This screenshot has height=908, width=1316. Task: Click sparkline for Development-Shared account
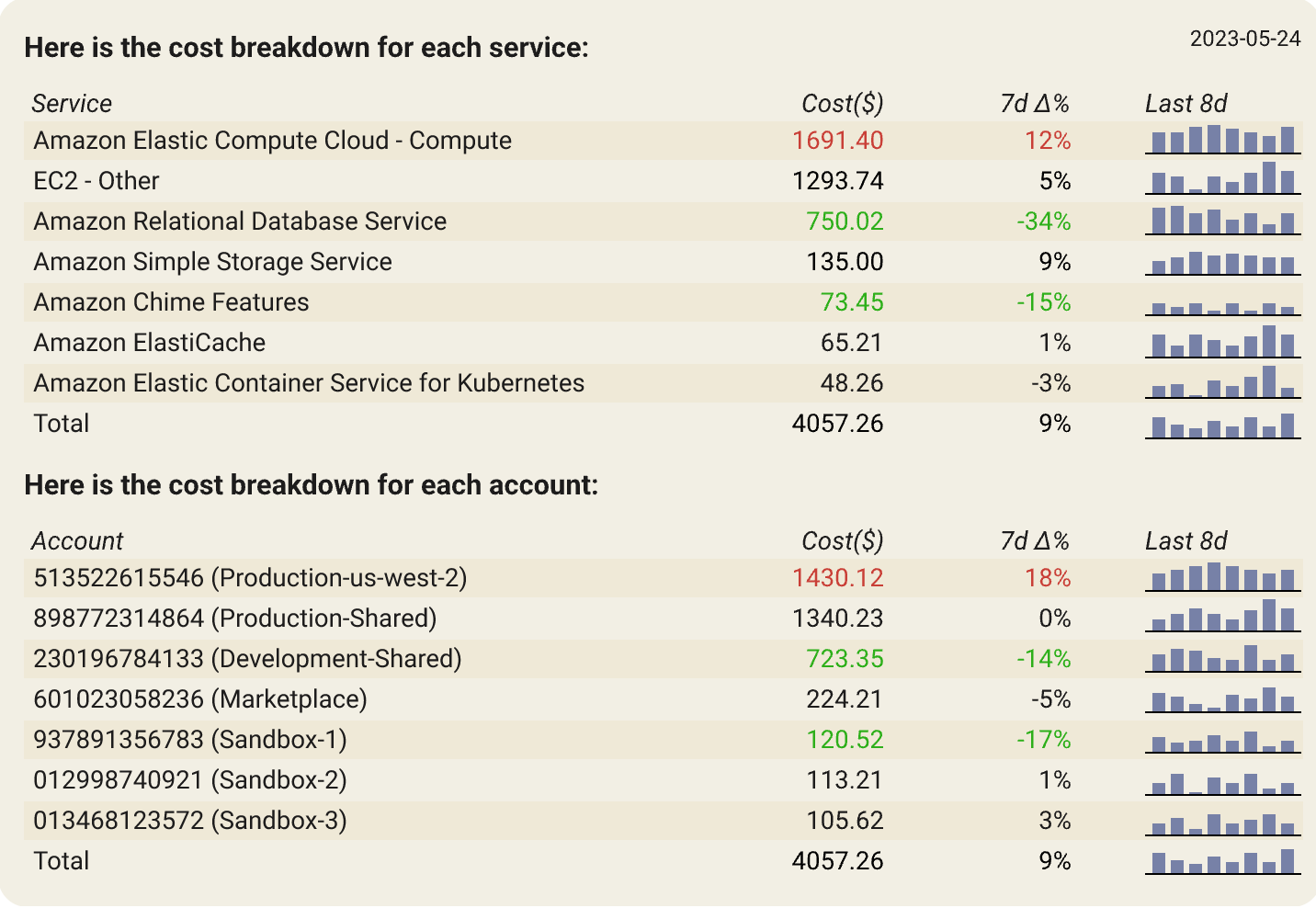tap(1223, 659)
